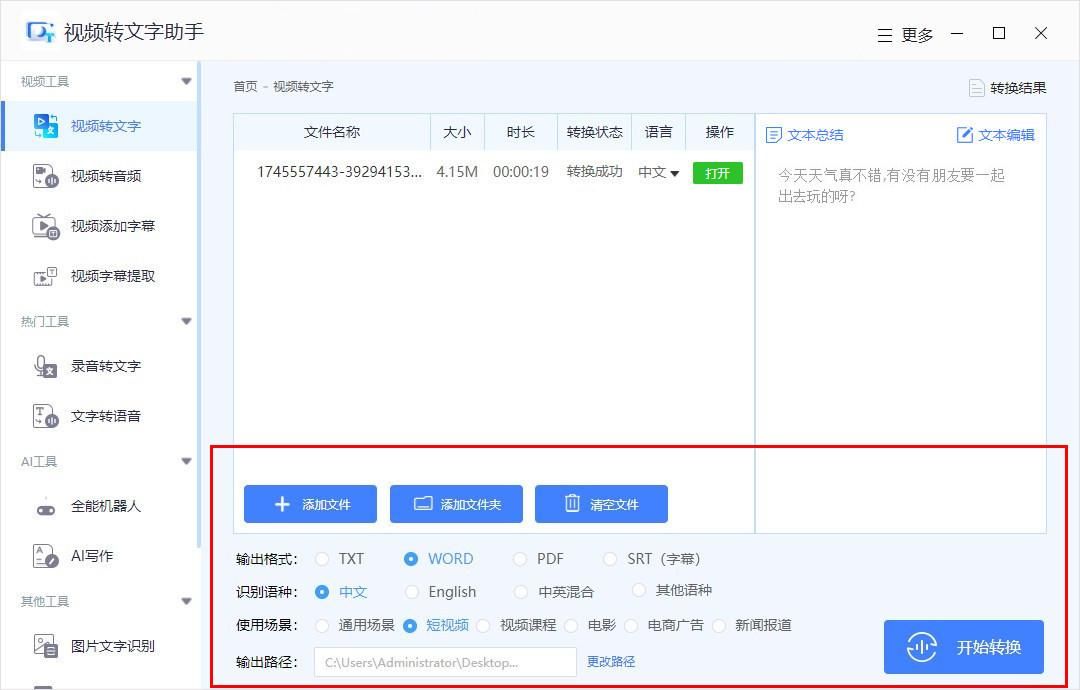The width and height of the screenshot is (1080, 690).
Task: Choose 视频课程 usage scene
Action: (x=484, y=626)
